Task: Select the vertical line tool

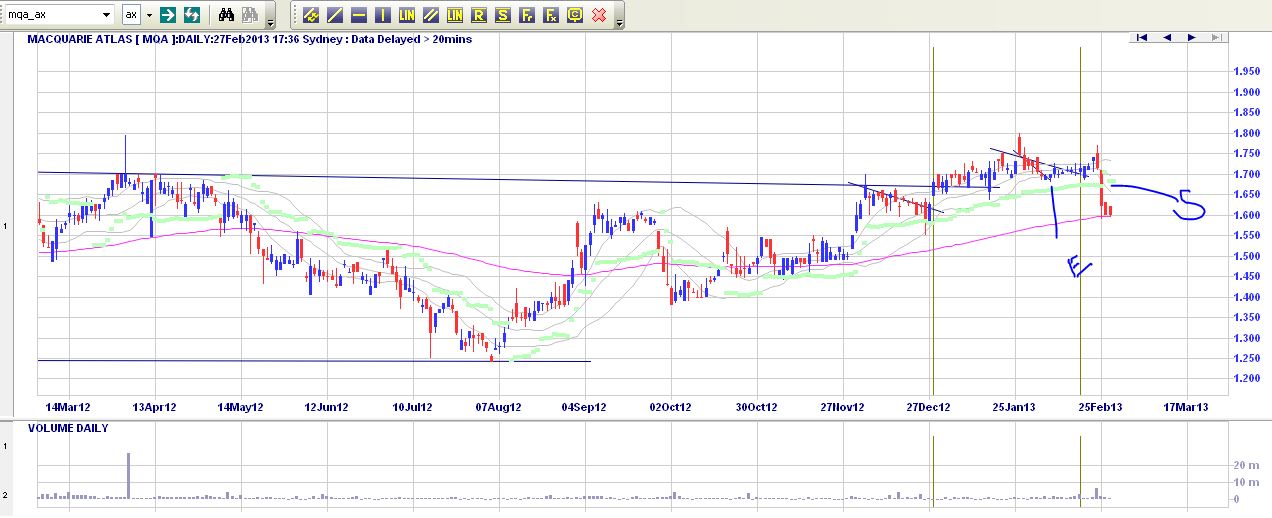Action: pyautogui.click(x=382, y=15)
